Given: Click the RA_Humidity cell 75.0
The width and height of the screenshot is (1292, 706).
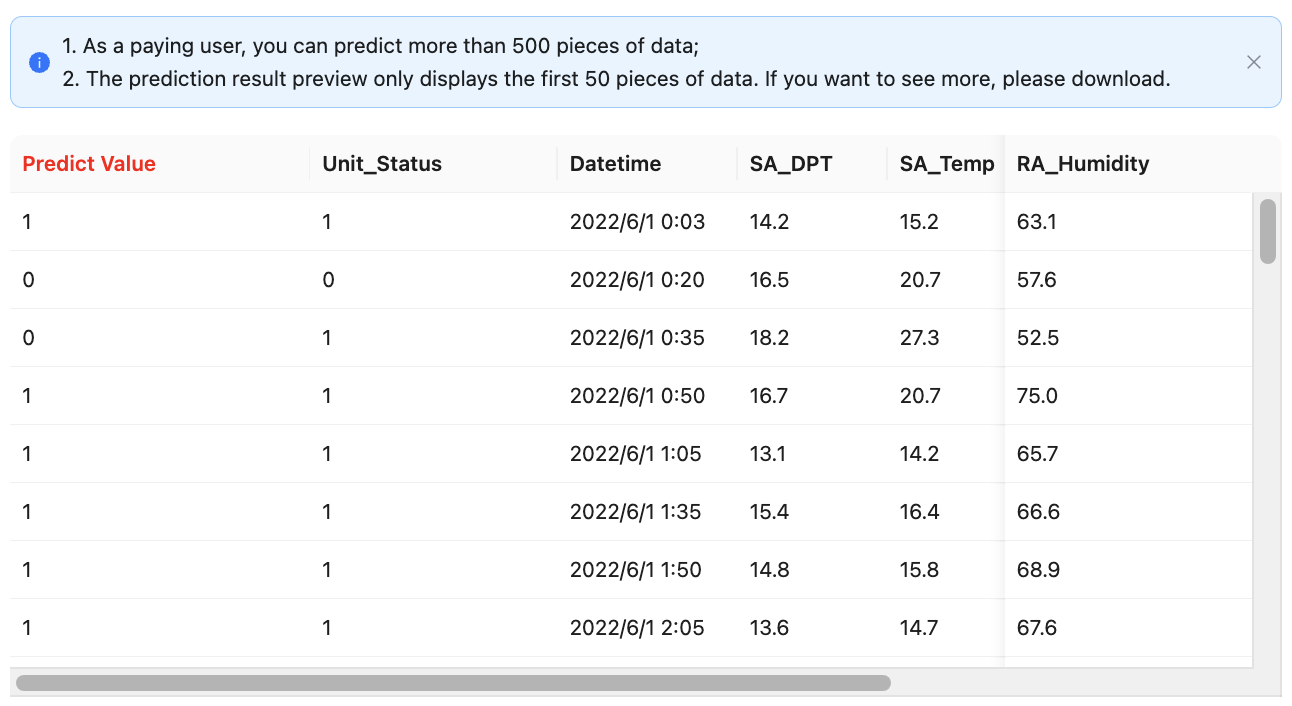Looking at the screenshot, I should pyautogui.click(x=1037, y=396).
